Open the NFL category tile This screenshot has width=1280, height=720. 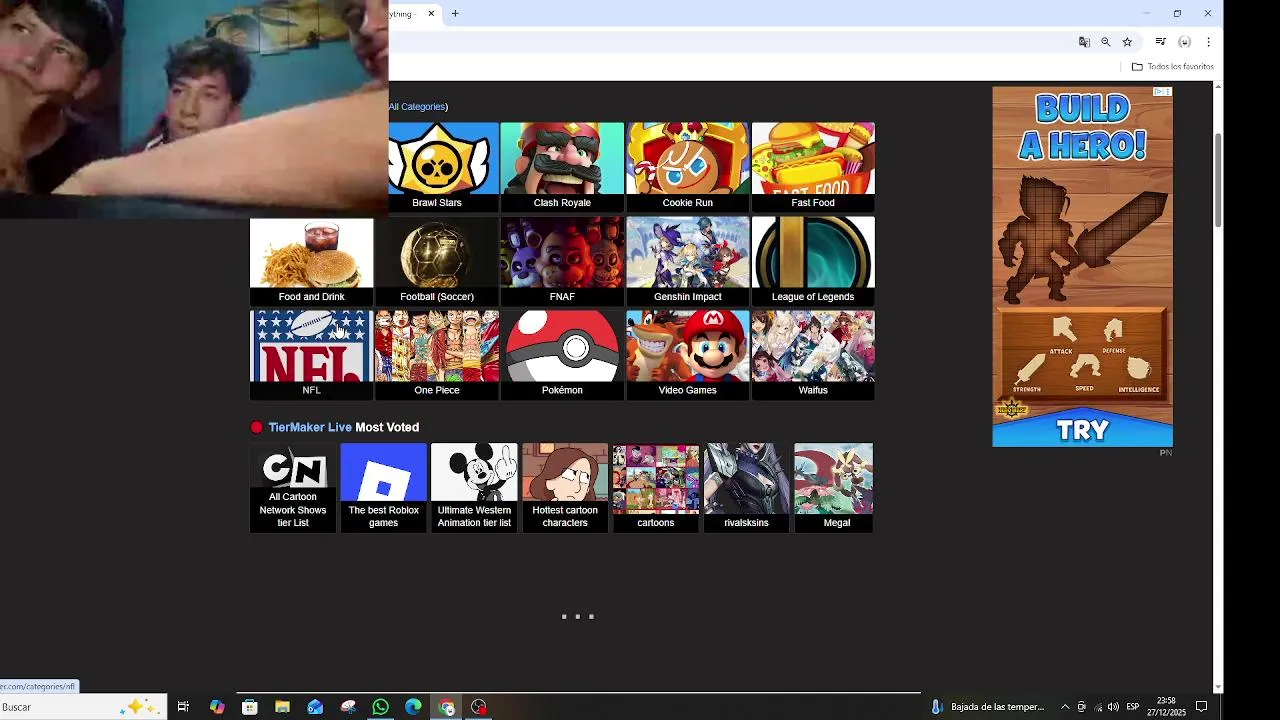pos(311,355)
